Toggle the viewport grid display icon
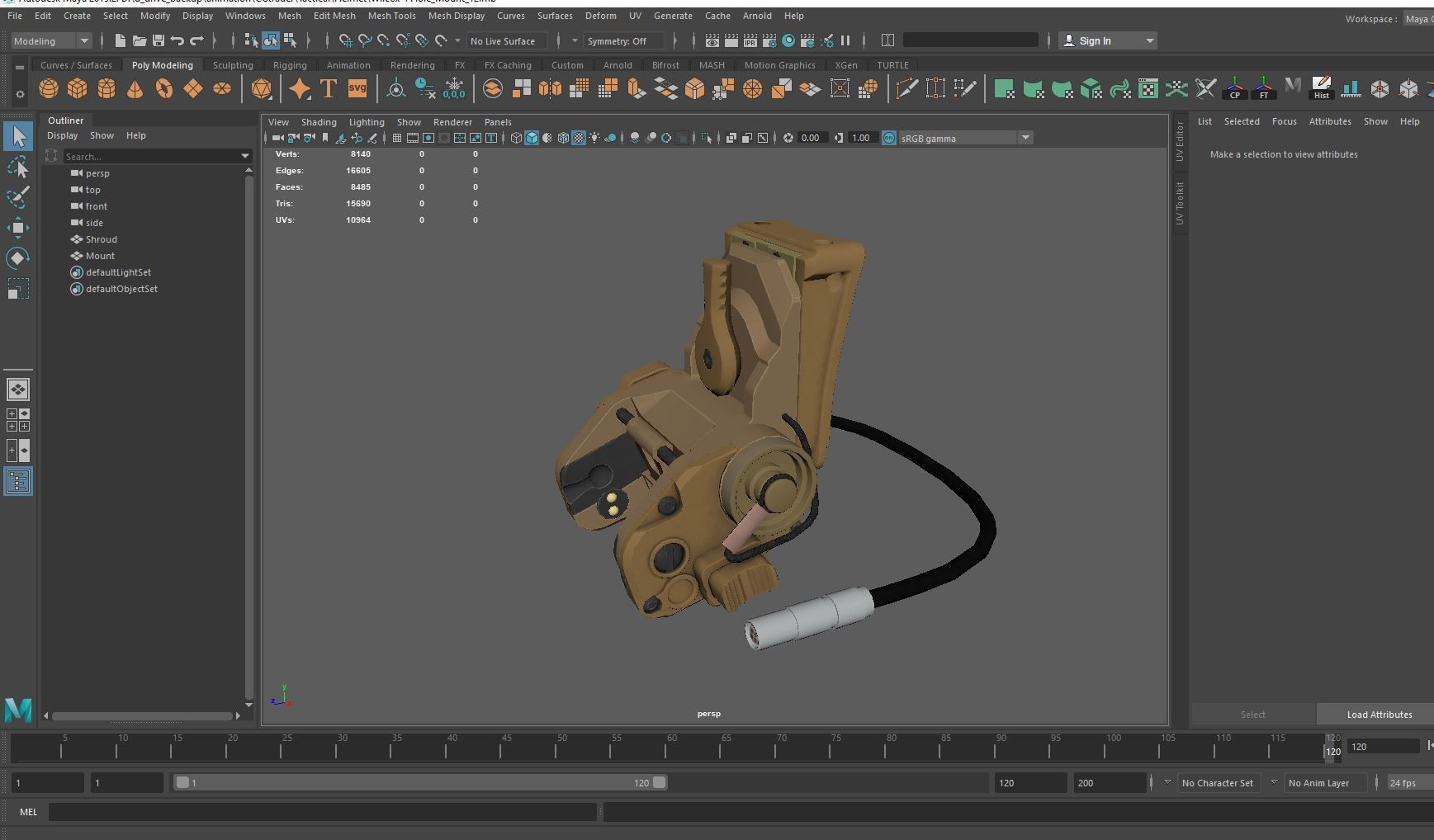This screenshot has height=840, width=1434. [397, 138]
